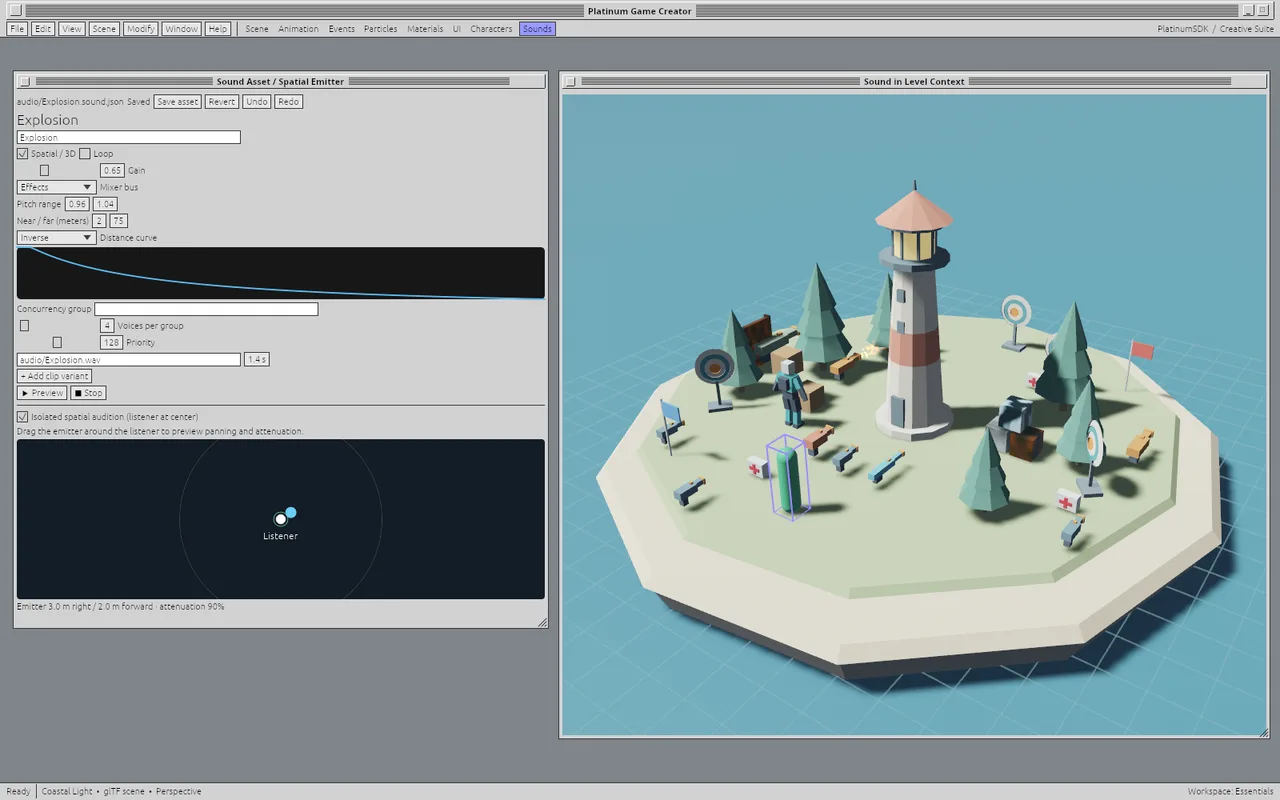The image size is (1280, 800).
Task: Click the white Listener dot
Action: (x=281, y=519)
